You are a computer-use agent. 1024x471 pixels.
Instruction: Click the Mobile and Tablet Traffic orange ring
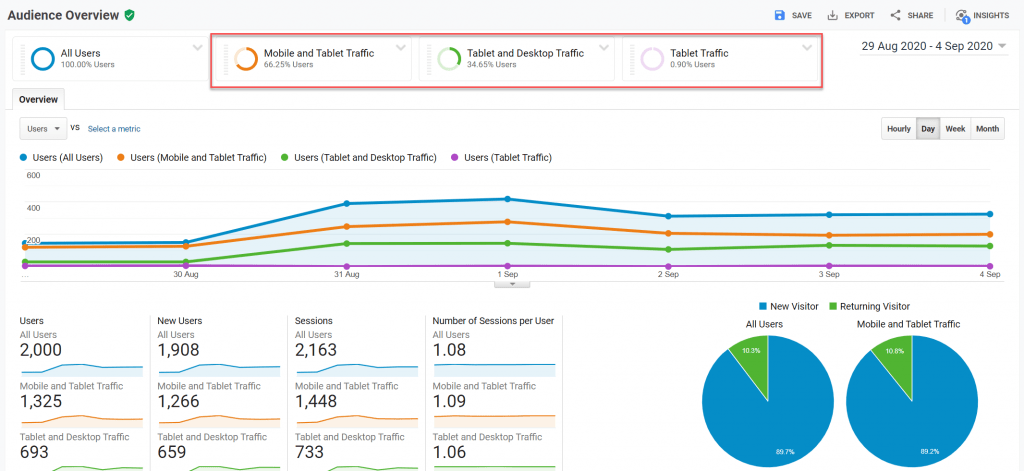246,59
